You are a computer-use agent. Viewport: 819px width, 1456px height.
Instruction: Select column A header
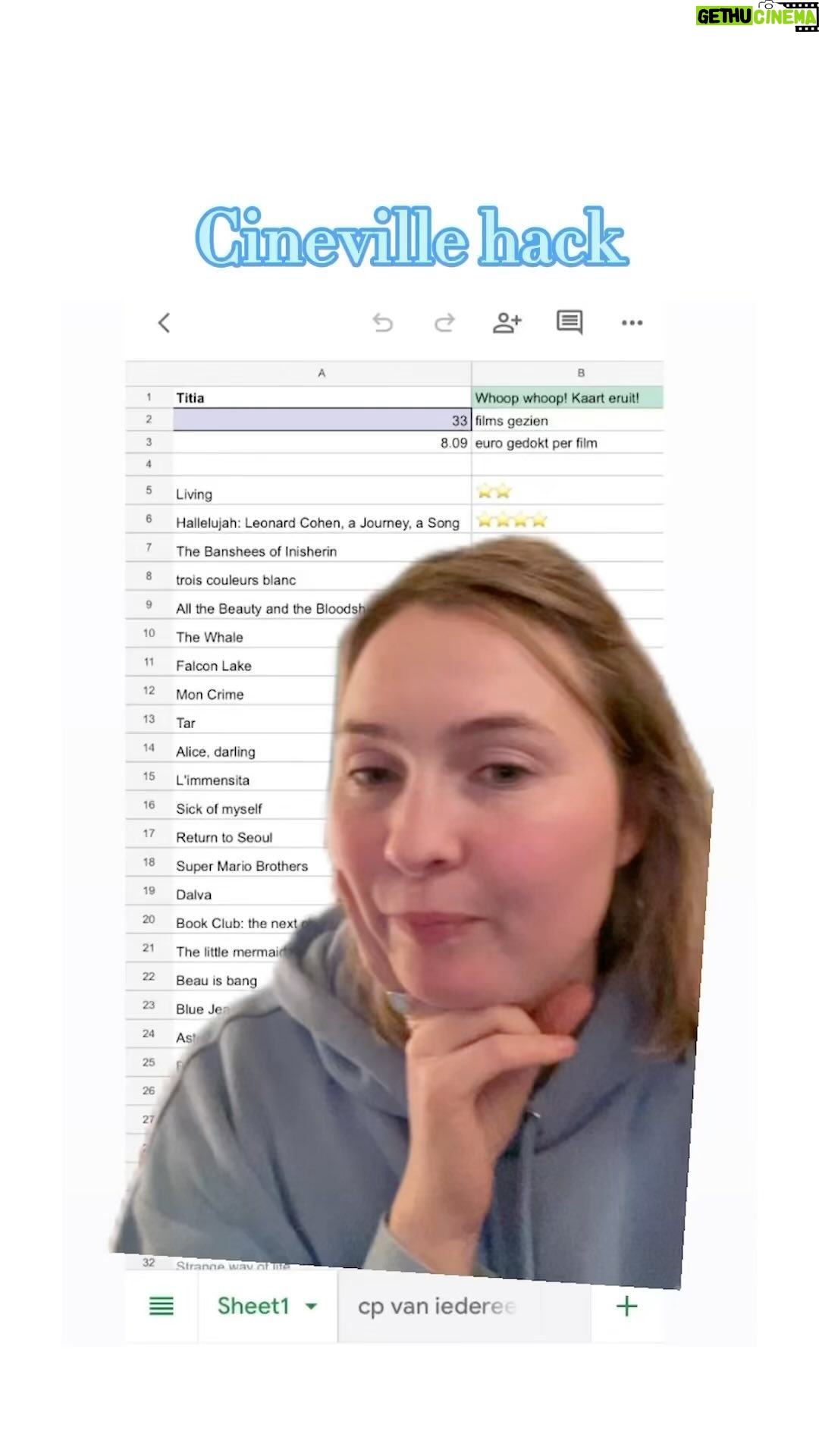point(322,373)
